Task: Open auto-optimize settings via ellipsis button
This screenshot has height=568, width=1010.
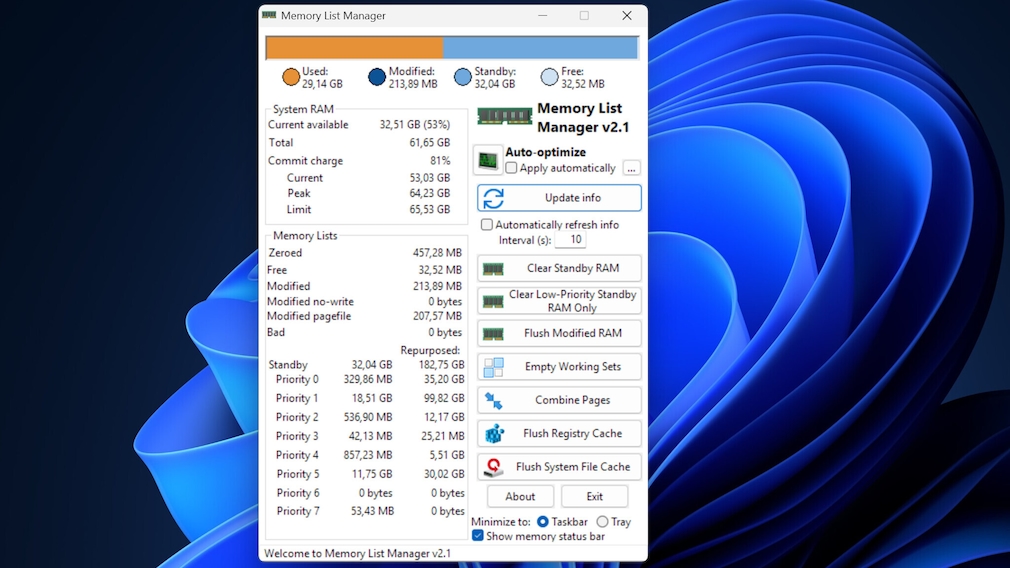Action: pos(631,168)
